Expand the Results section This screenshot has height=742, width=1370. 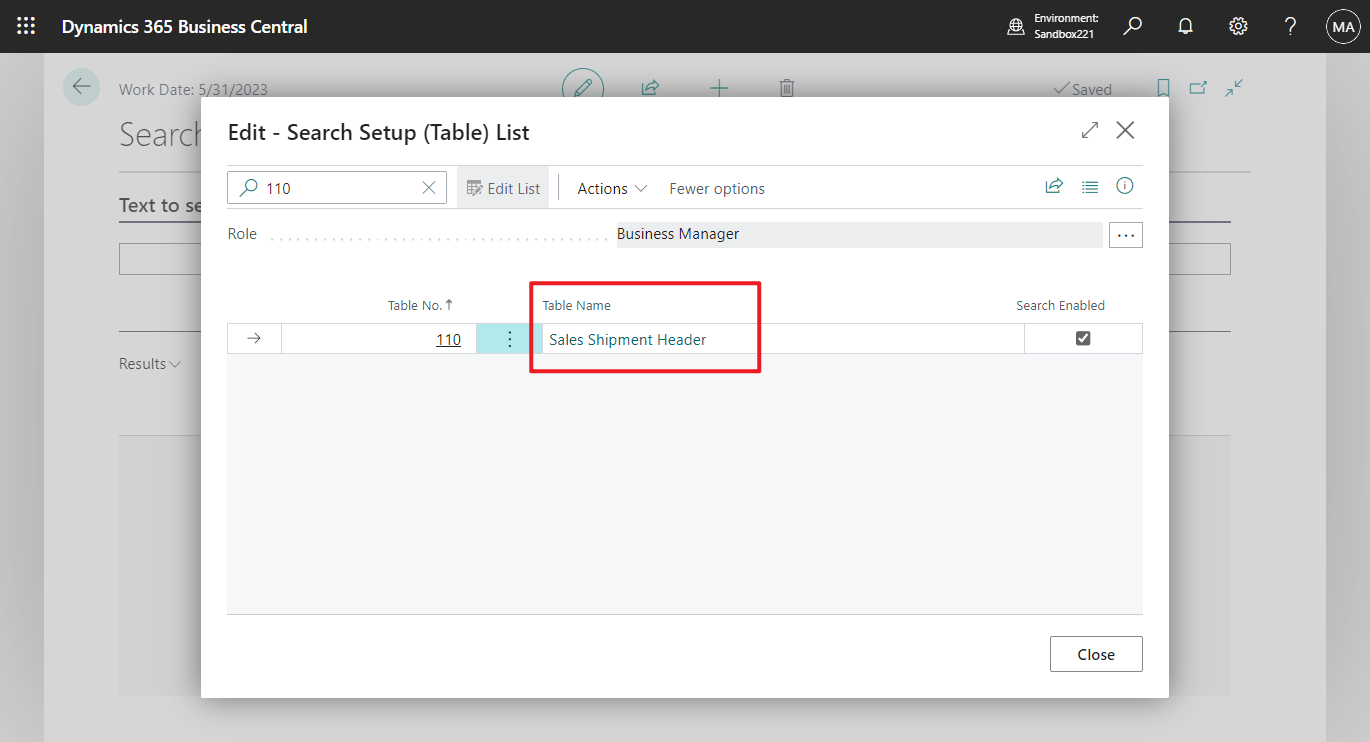[x=148, y=363]
